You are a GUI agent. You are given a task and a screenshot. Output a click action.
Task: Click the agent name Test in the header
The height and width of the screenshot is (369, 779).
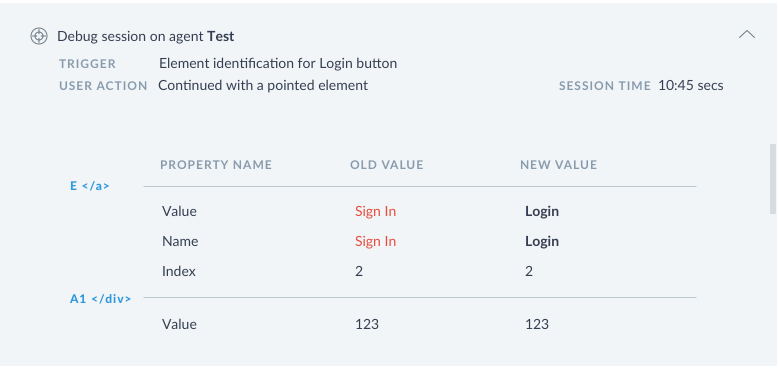pyautogui.click(x=221, y=36)
